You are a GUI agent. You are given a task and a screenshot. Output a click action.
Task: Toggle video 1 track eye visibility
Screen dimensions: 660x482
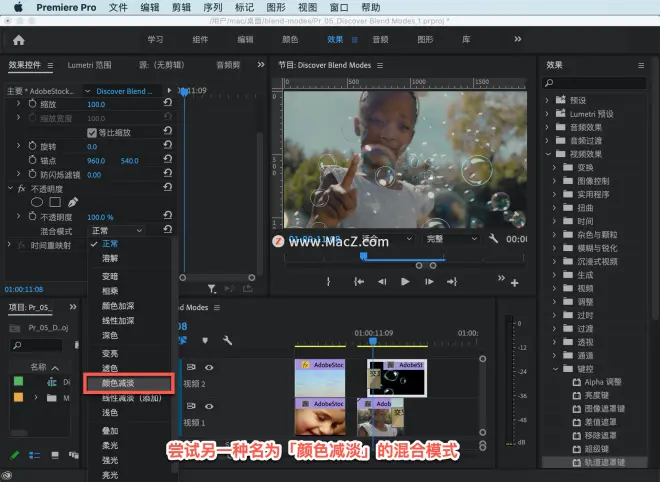[x=209, y=406]
